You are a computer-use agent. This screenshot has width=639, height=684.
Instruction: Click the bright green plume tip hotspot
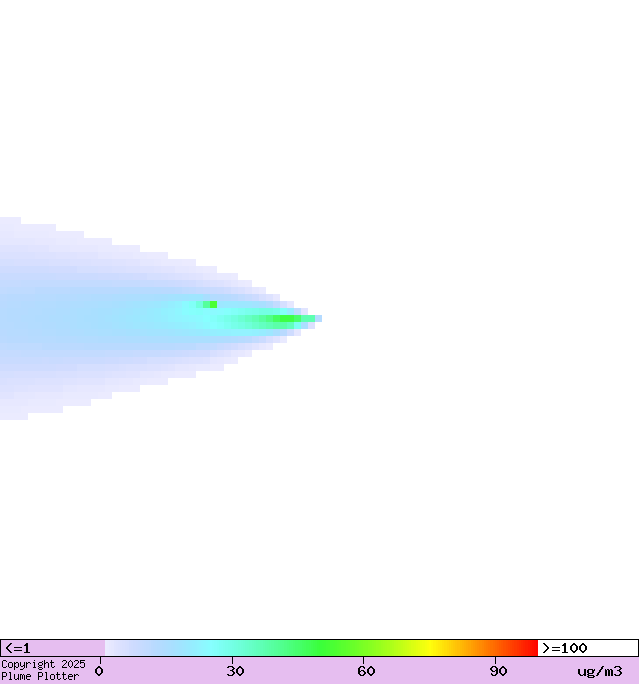(x=287, y=318)
